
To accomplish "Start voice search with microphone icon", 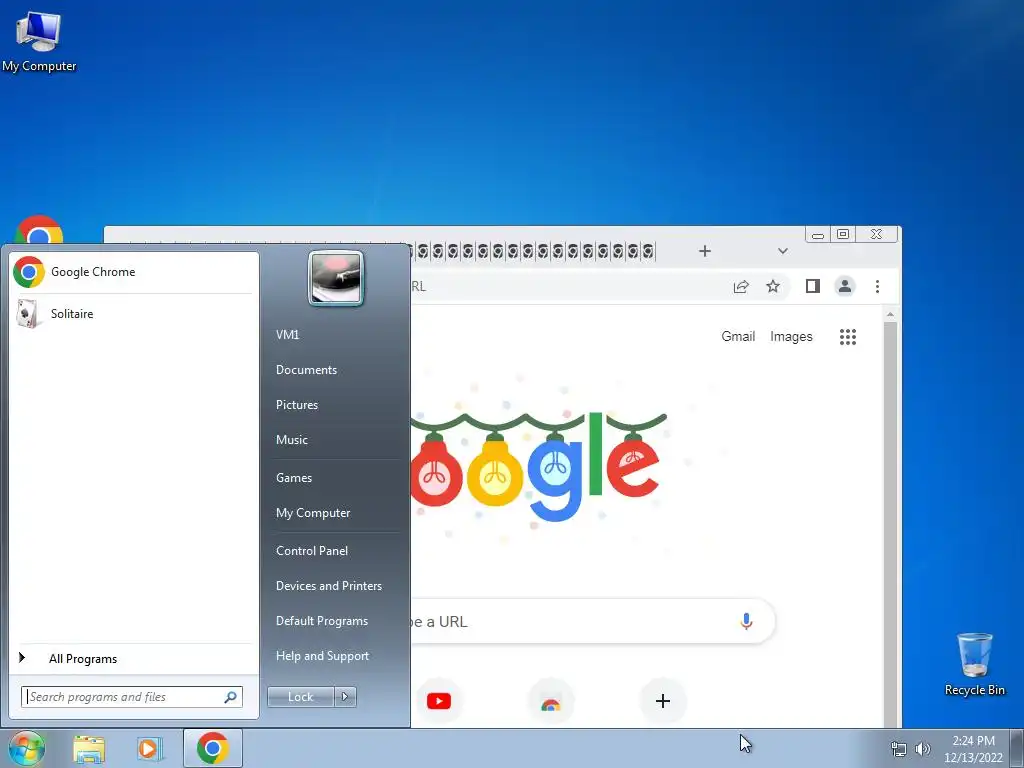I will tap(746, 621).
